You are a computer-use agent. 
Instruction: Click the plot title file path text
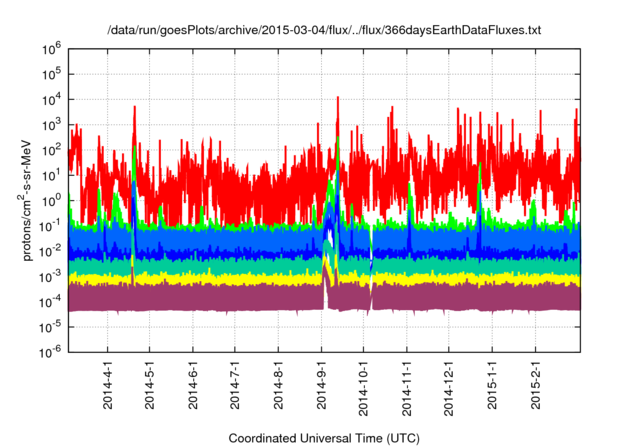point(324,30)
